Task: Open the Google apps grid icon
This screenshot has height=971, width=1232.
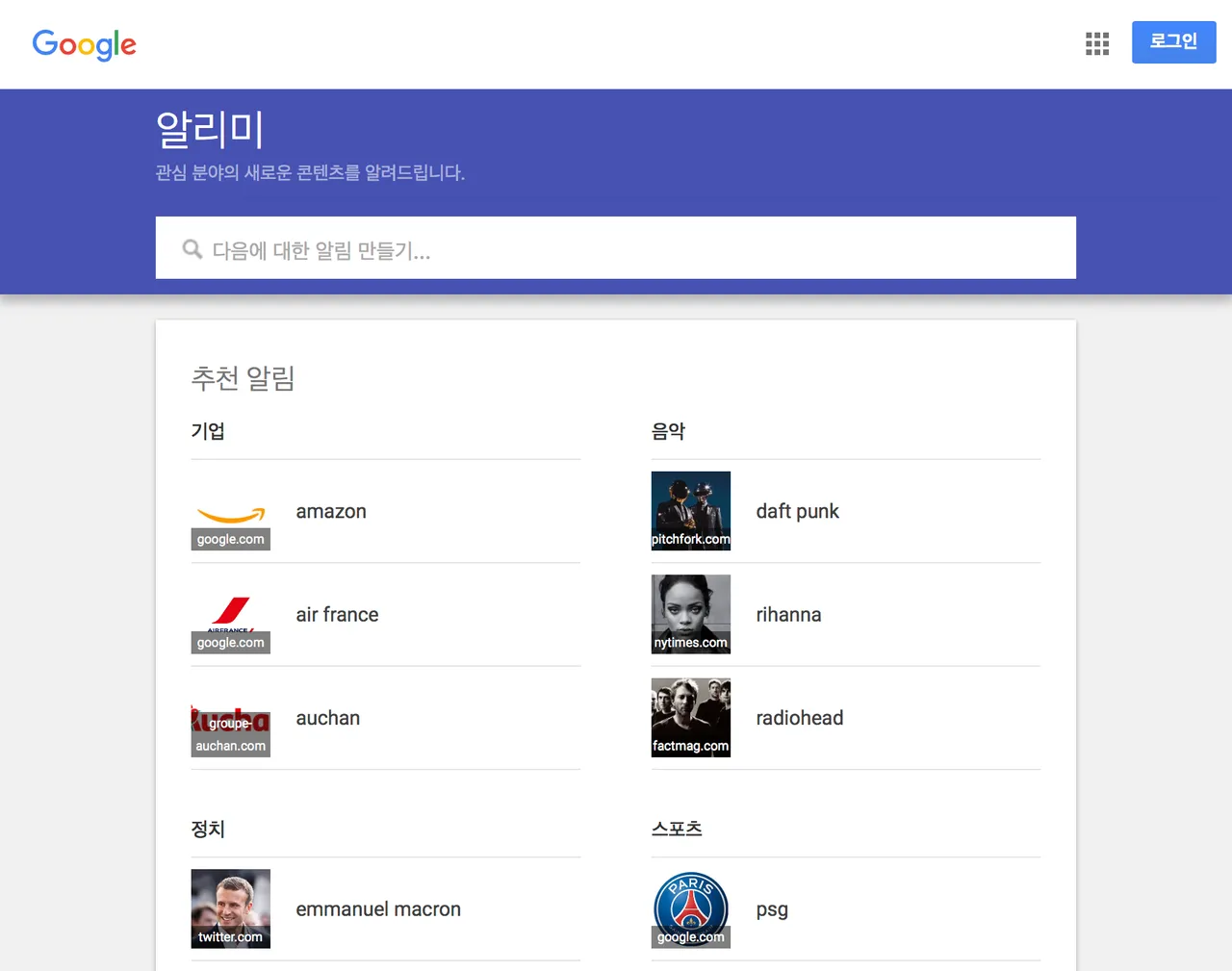Action: (1097, 43)
